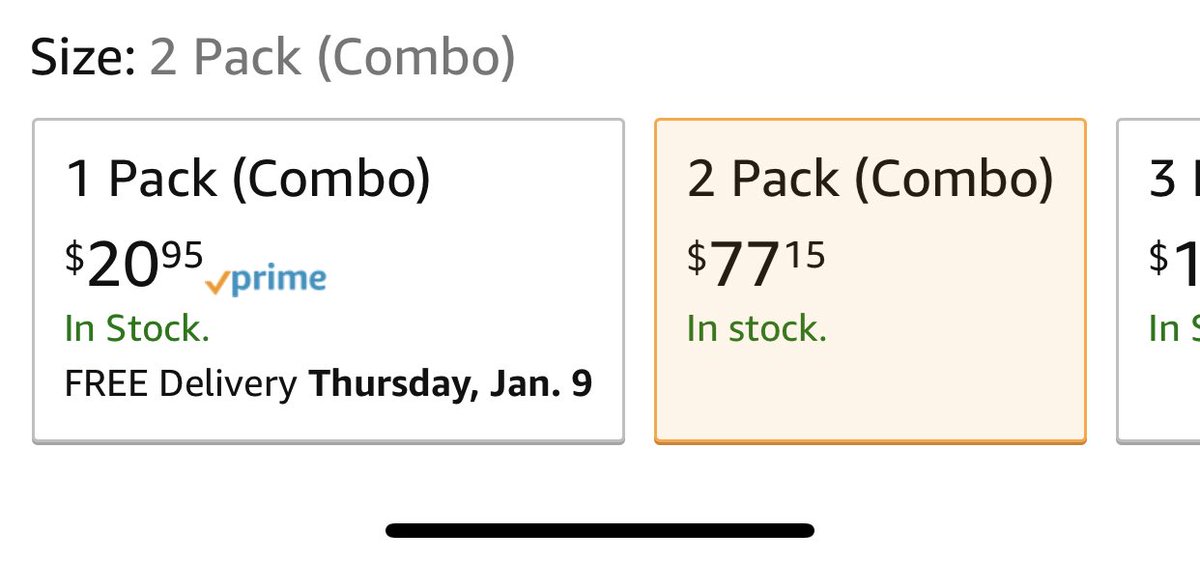Click the "Size:" label at top
This screenshot has height=561, width=1200.
tap(82, 59)
